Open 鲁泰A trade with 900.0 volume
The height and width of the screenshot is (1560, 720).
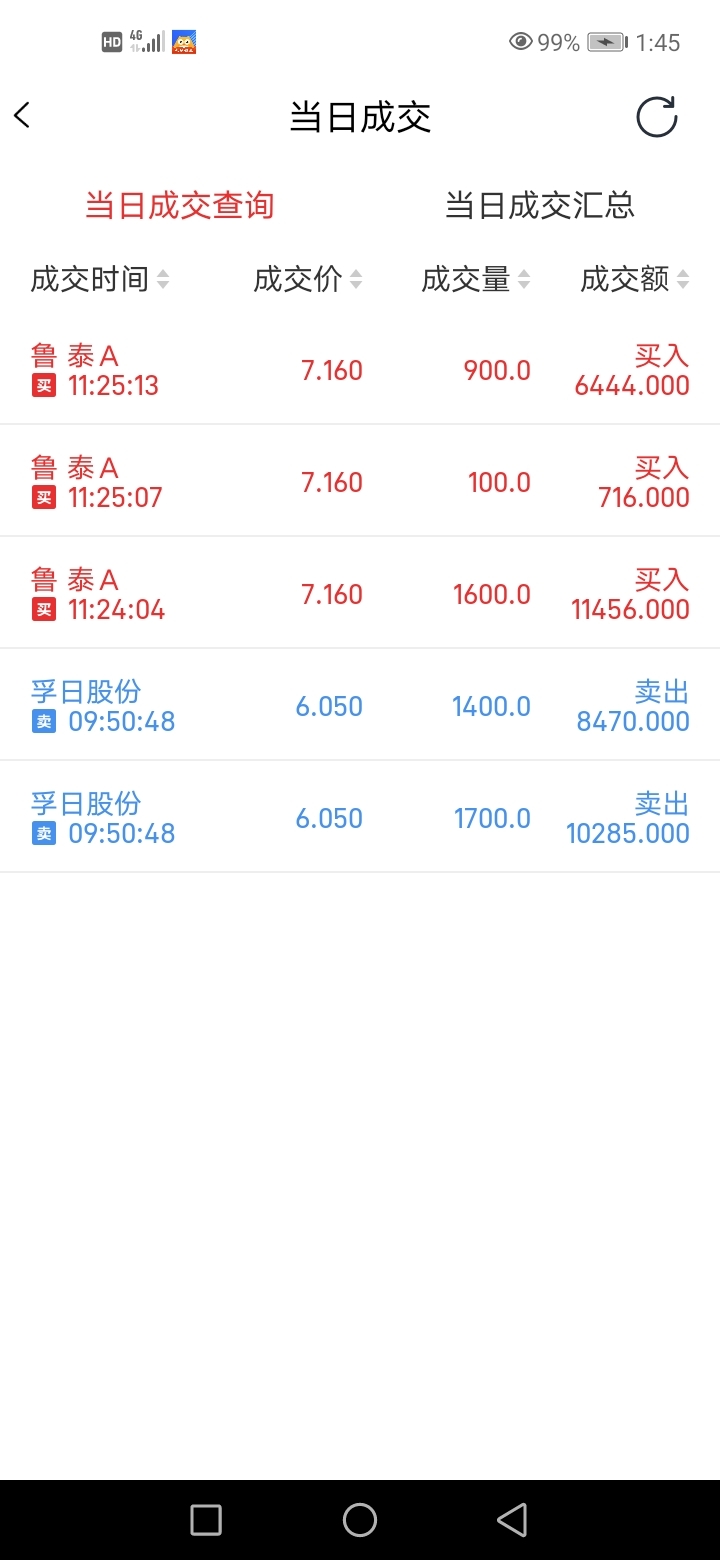[x=360, y=370]
